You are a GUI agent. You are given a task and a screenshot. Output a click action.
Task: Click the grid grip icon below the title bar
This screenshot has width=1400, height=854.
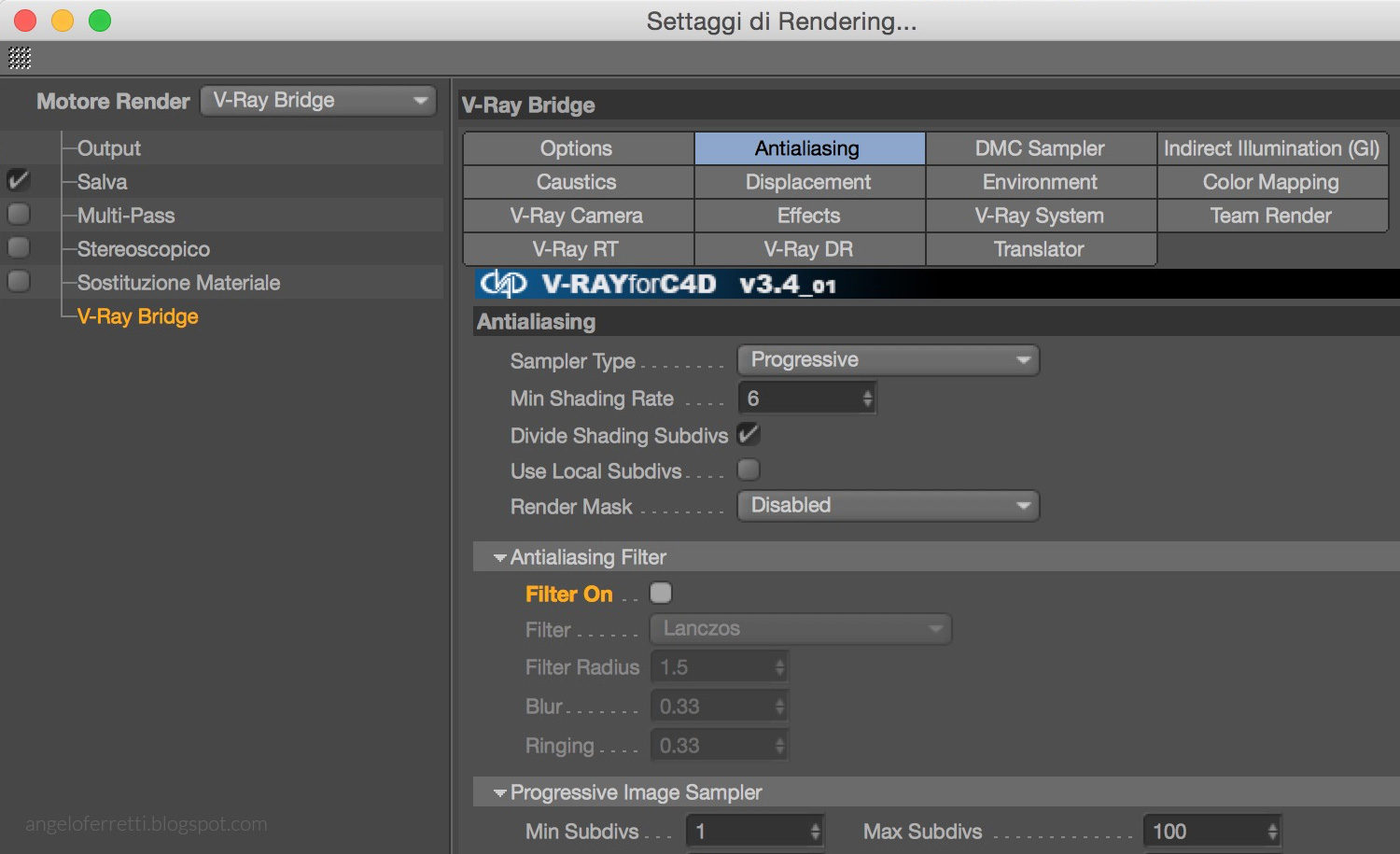20,58
